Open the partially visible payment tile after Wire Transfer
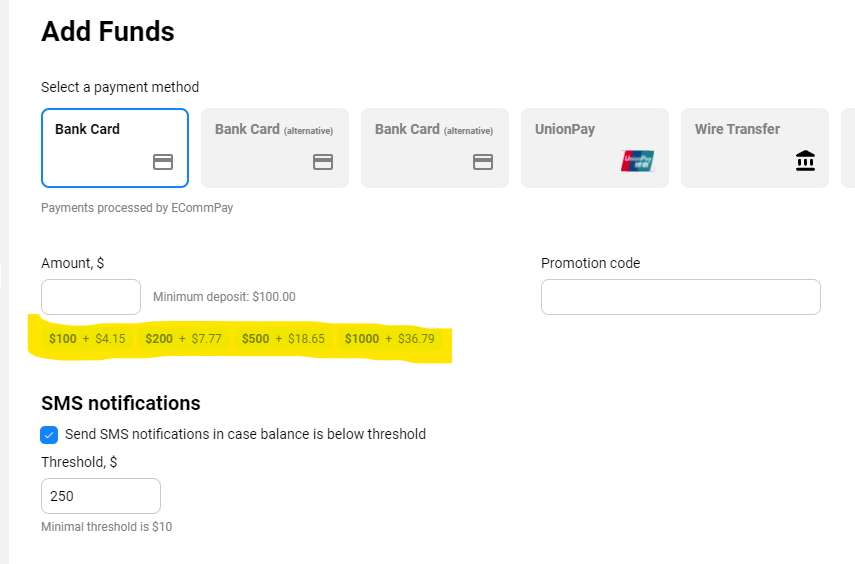Image resolution: width=855 pixels, height=564 pixels. (848, 148)
